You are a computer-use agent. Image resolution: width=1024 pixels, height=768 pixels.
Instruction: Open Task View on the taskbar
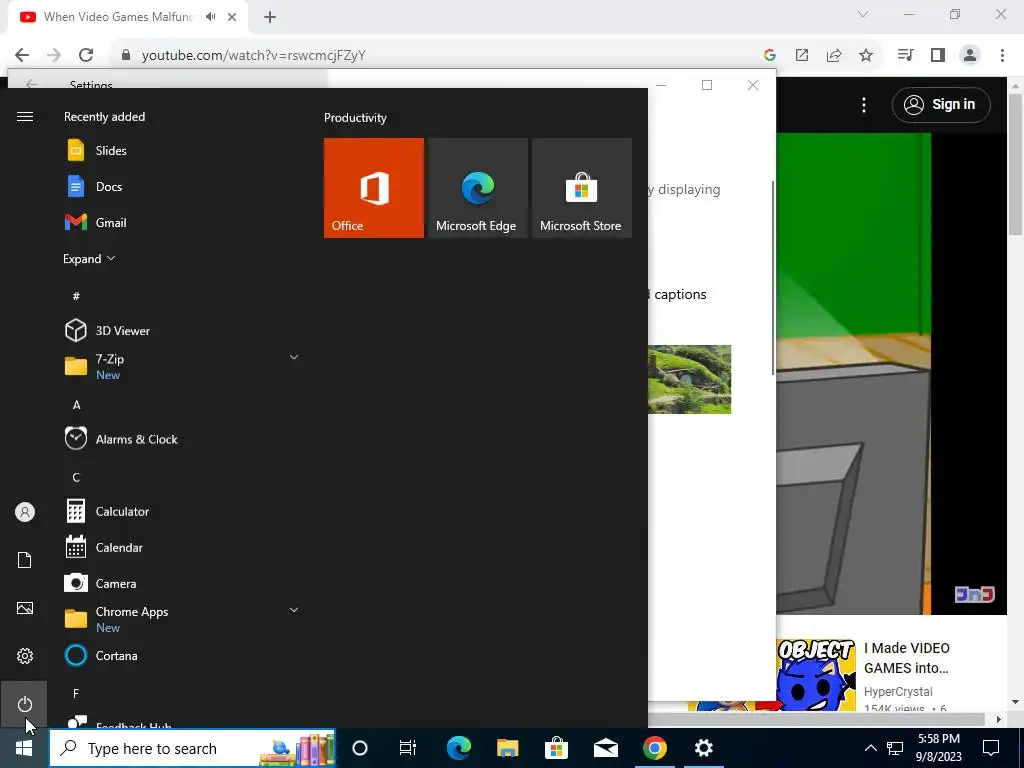(x=408, y=748)
